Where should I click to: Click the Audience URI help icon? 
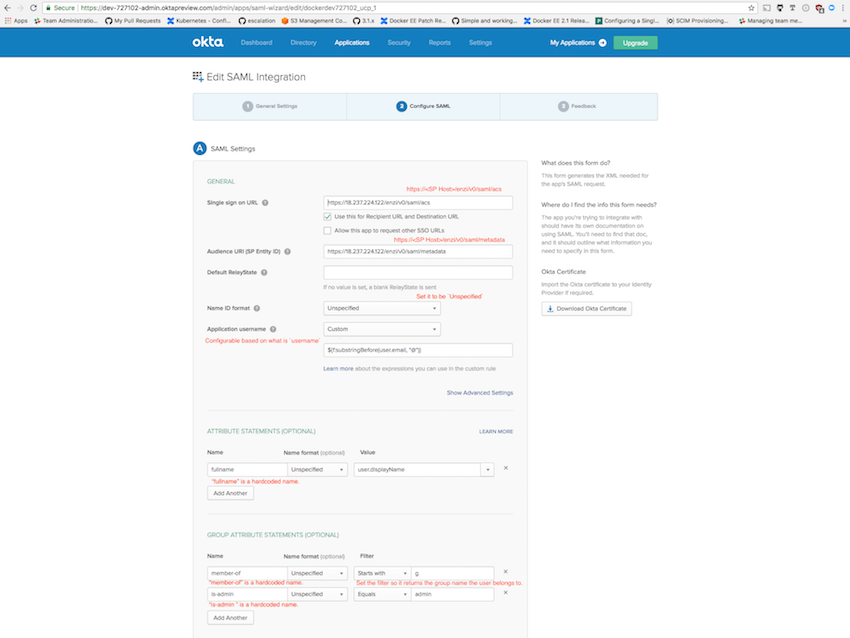pyautogui.click(x=289, y=250)
